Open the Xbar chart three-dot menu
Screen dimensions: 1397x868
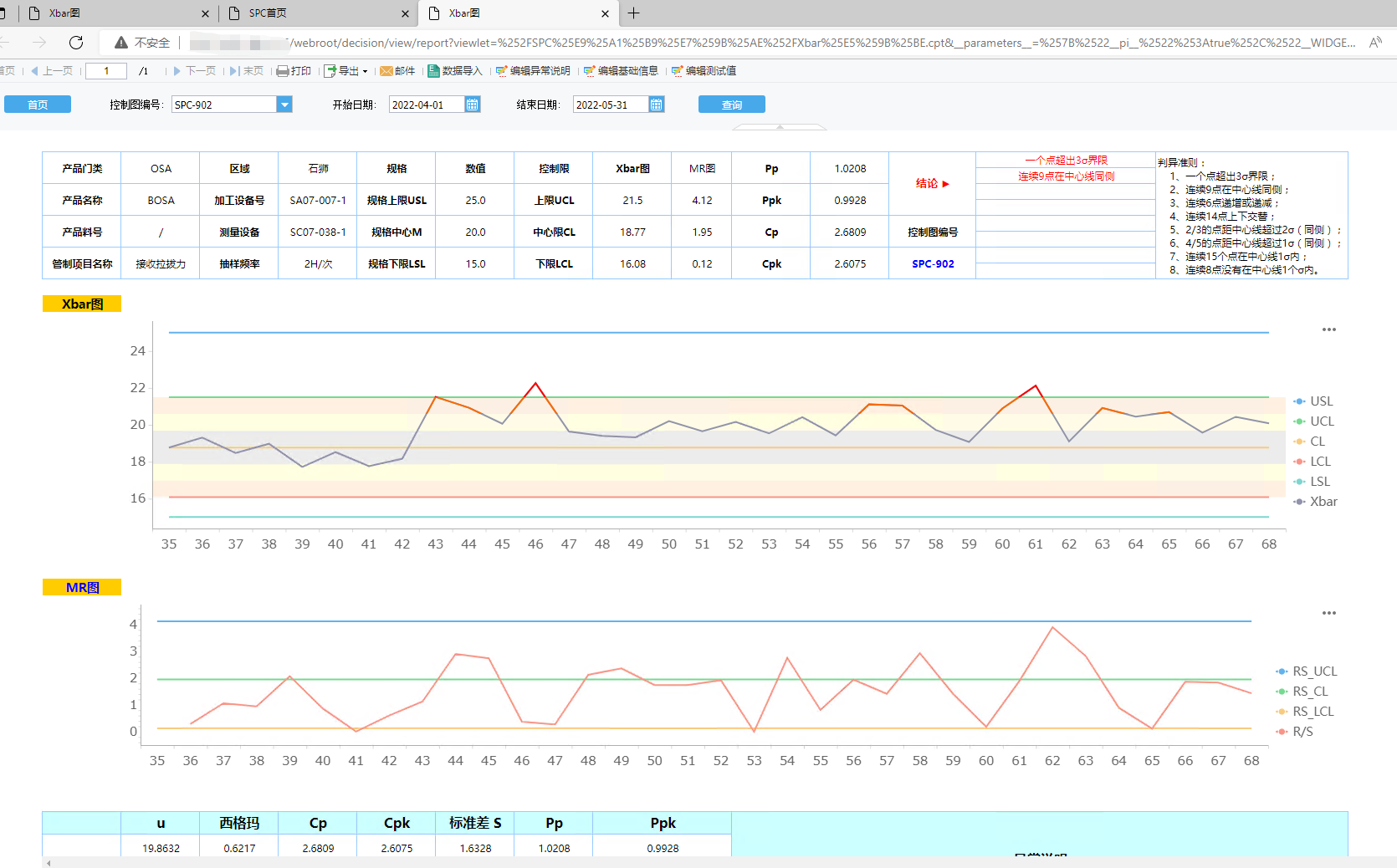[1329, 329]
